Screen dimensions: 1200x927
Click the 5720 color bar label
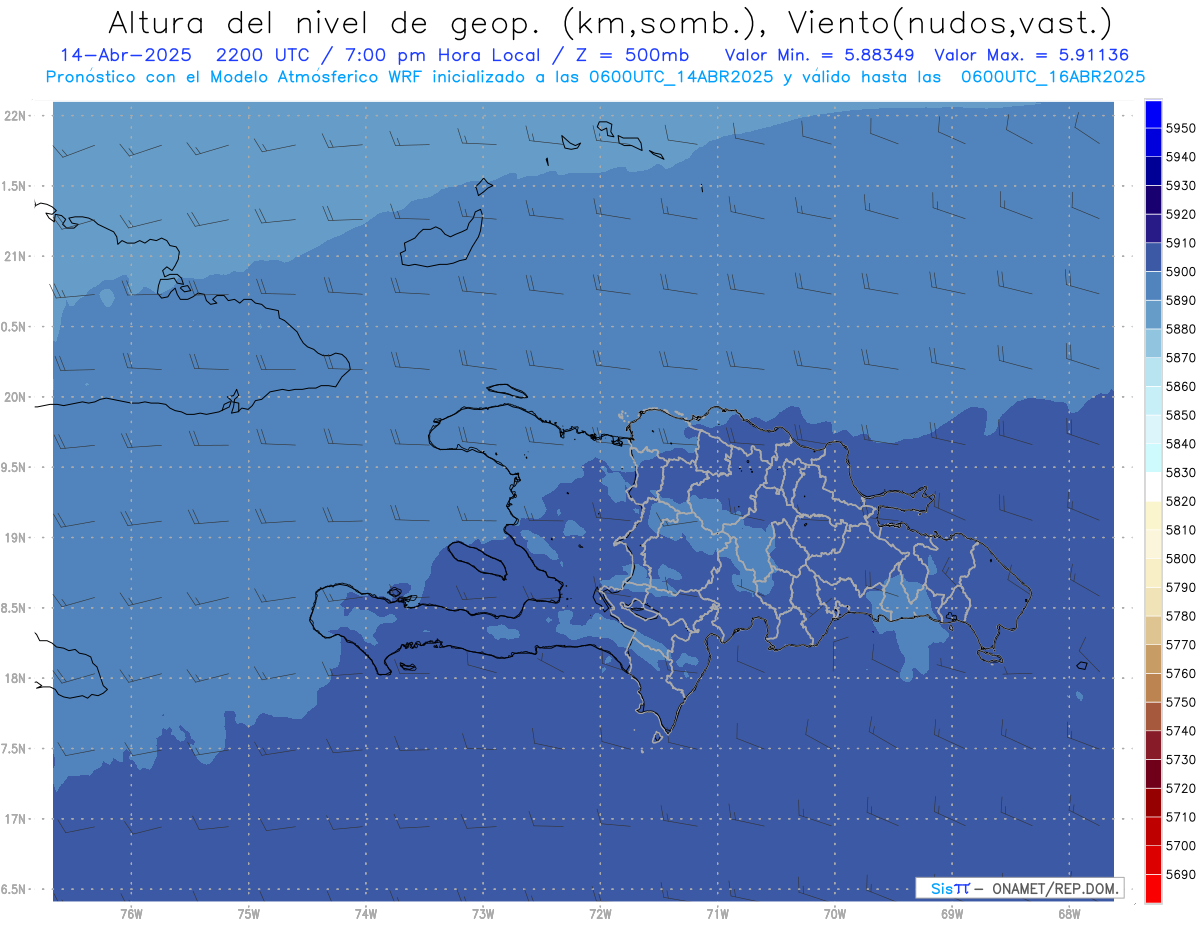[1181, 788]
